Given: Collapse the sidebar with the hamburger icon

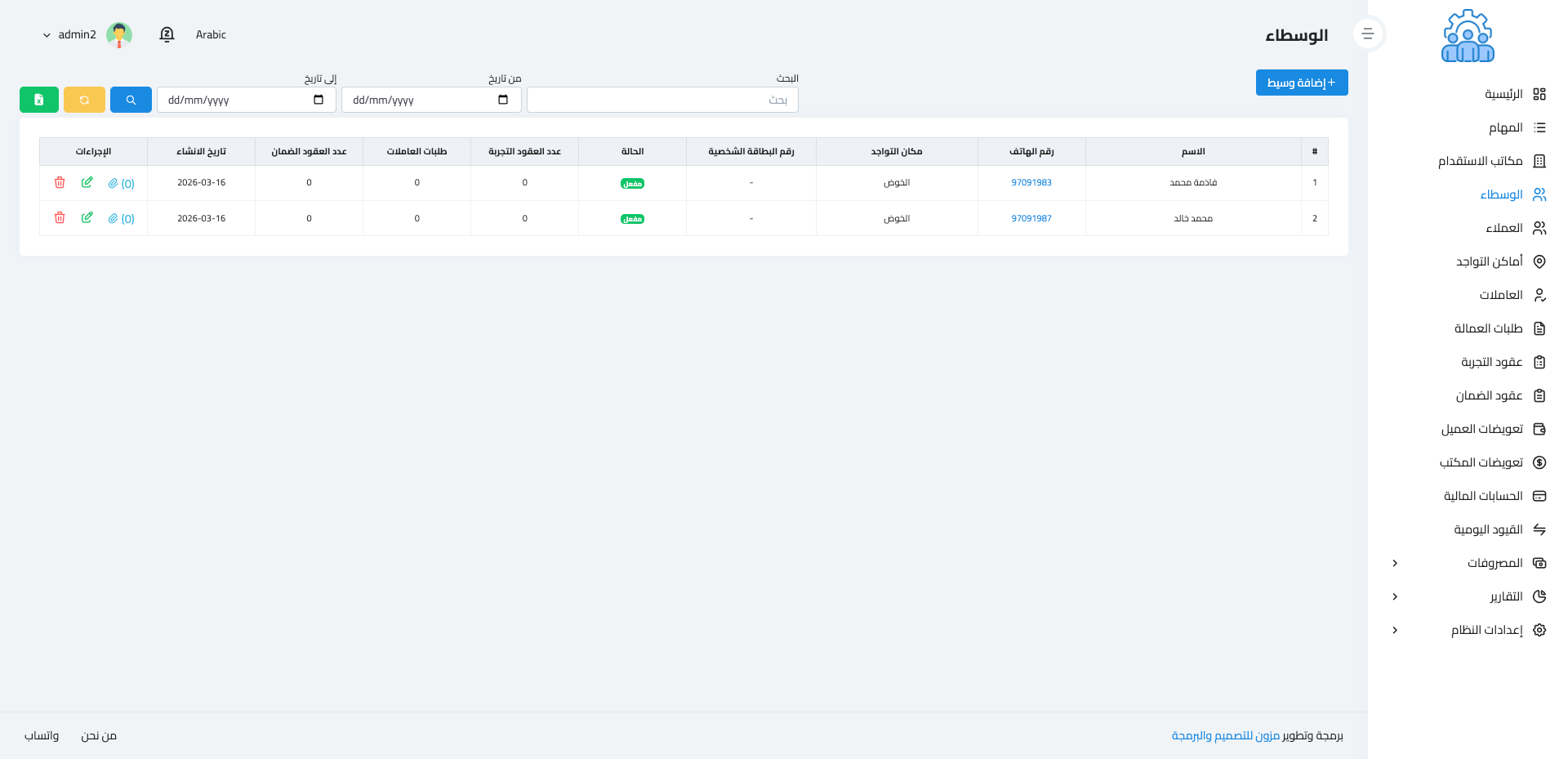Looking at the screenshot, I should (1368, 34).
